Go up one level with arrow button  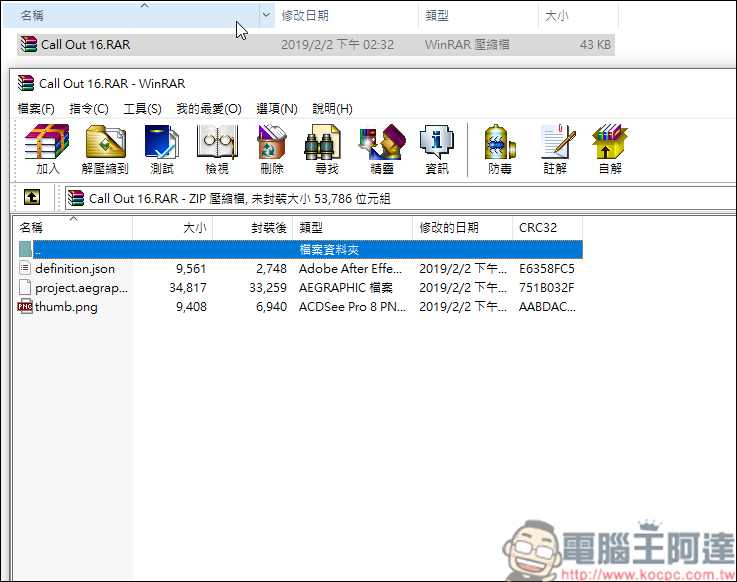click(32, 197)
